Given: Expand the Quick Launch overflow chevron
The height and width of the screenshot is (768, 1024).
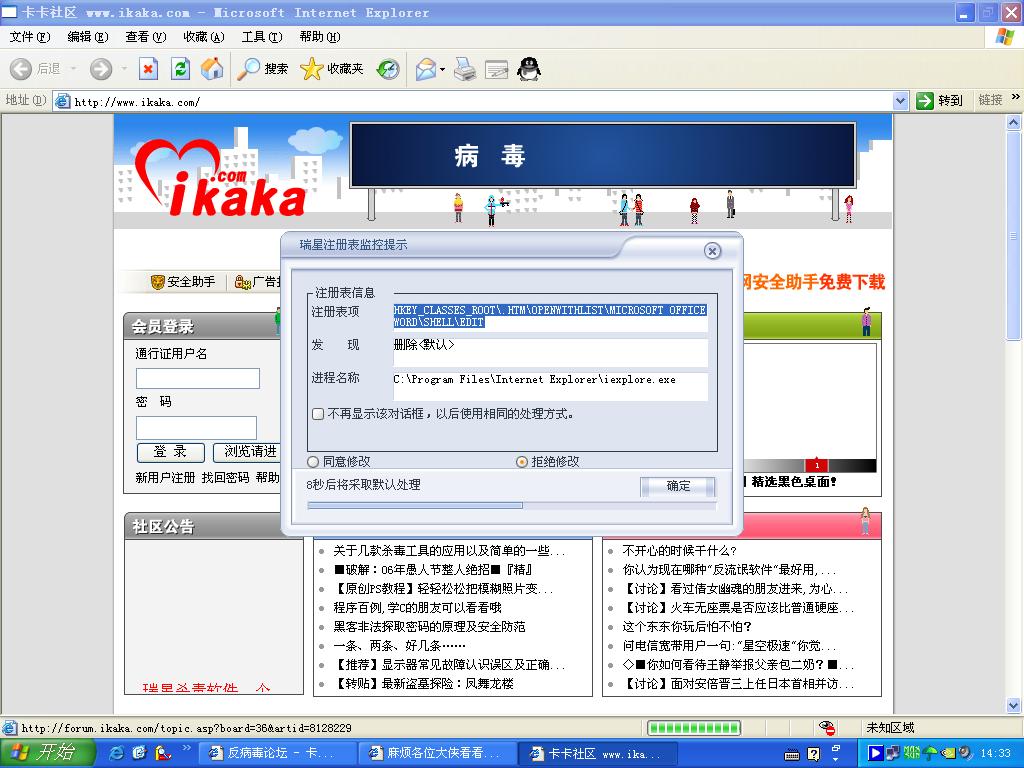Looking at the screenshot, I should pyautogui.click(x=186, y=747).
